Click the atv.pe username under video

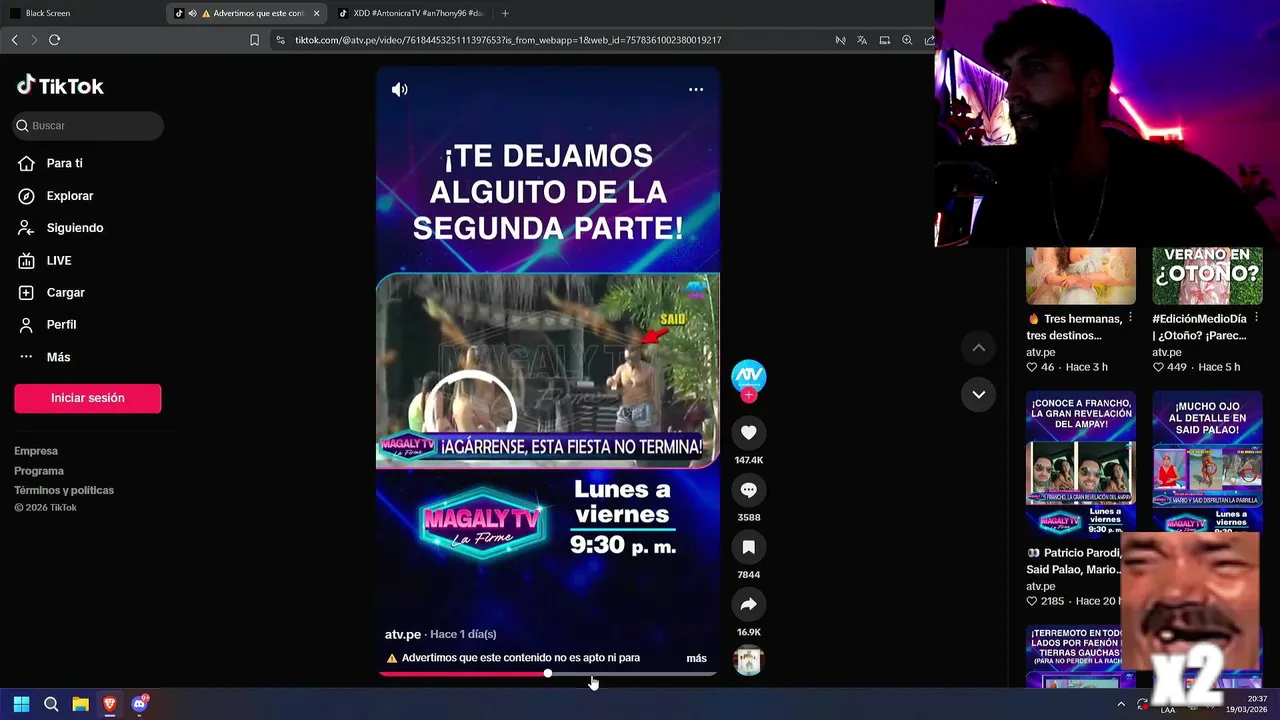click(x=403, y=635)
